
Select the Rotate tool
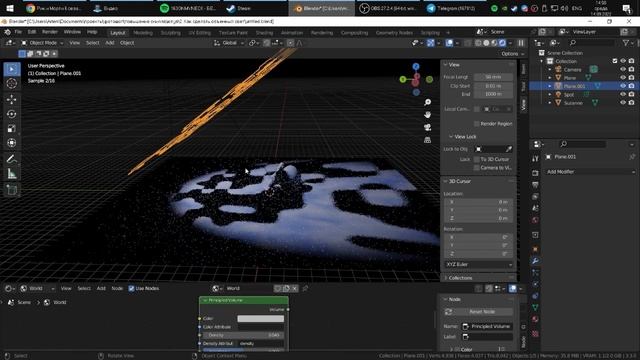[11, 114]
